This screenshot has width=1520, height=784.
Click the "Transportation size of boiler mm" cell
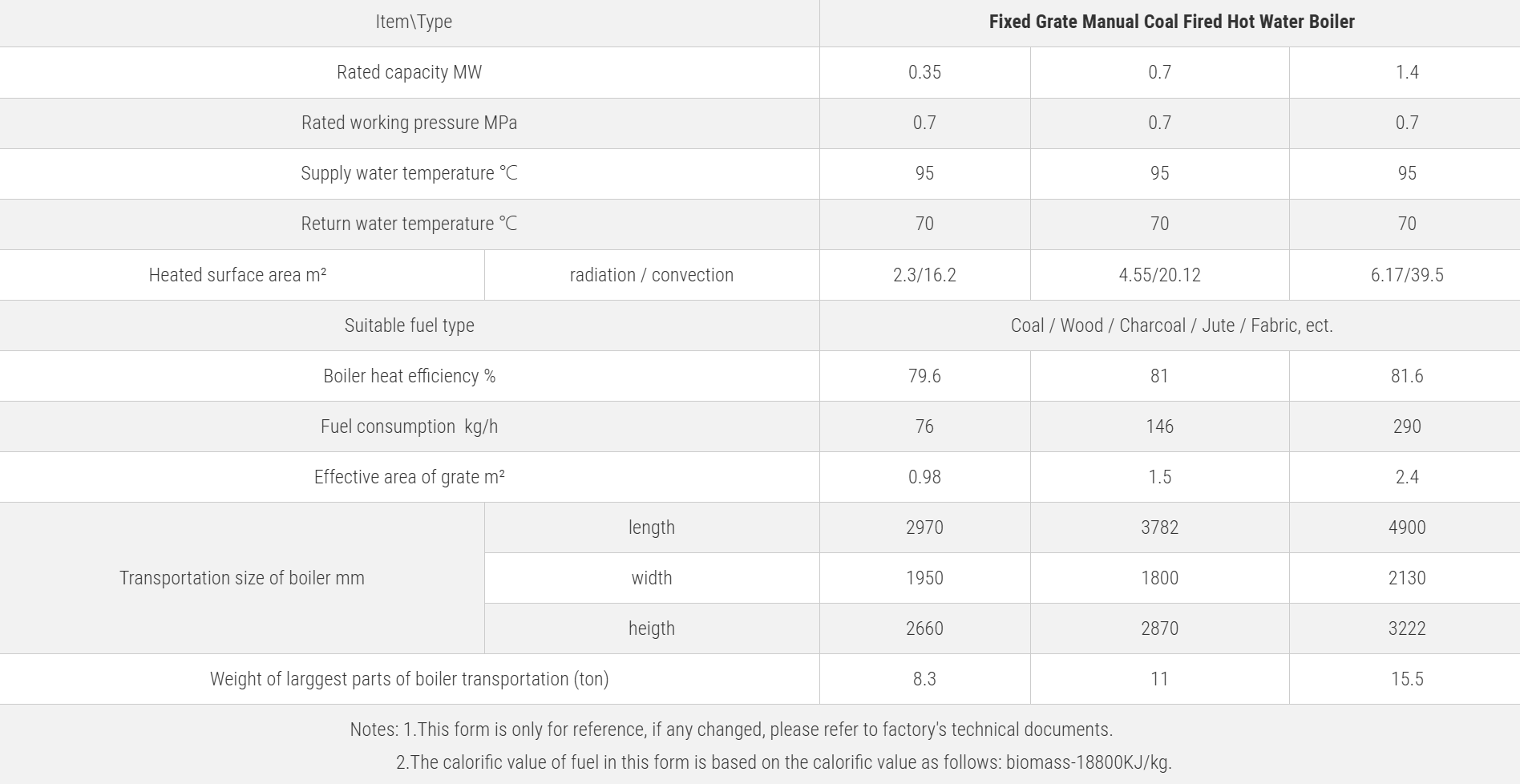tap(241, 578)
